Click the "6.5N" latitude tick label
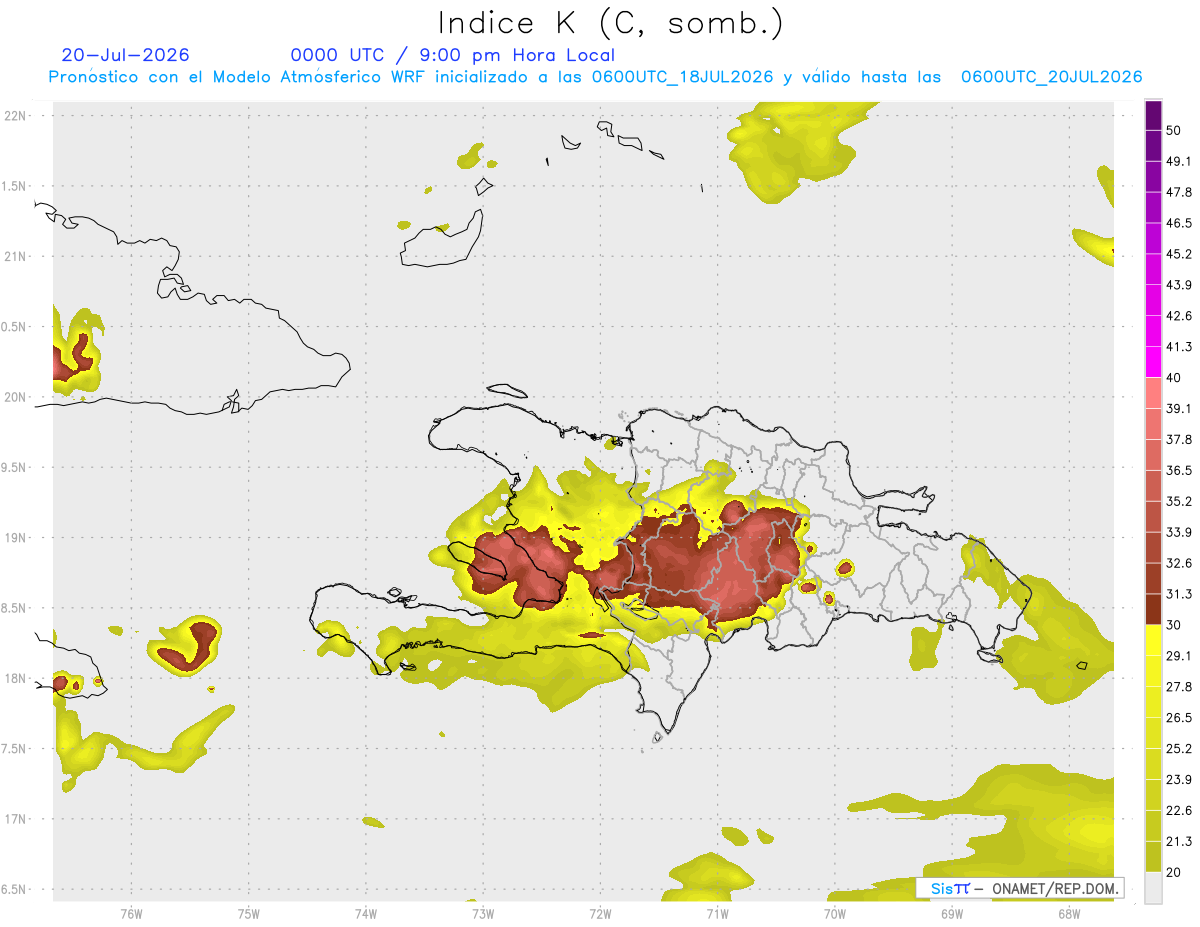The height and width of the screenshot is (927, 1200). (x=13, y=889)
